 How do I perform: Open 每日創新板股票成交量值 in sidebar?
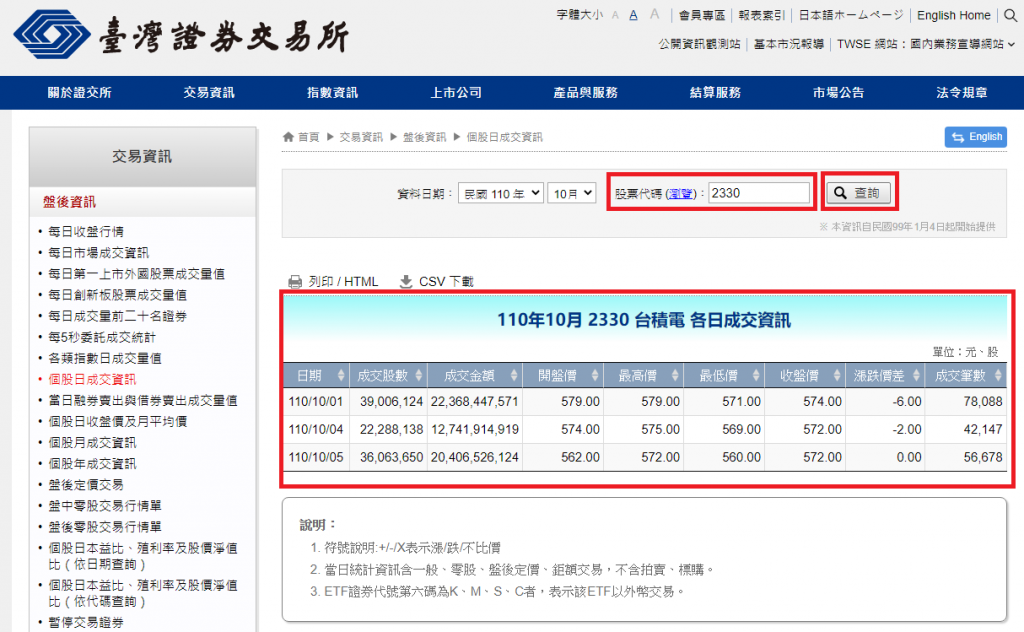(x=118, y=295)
